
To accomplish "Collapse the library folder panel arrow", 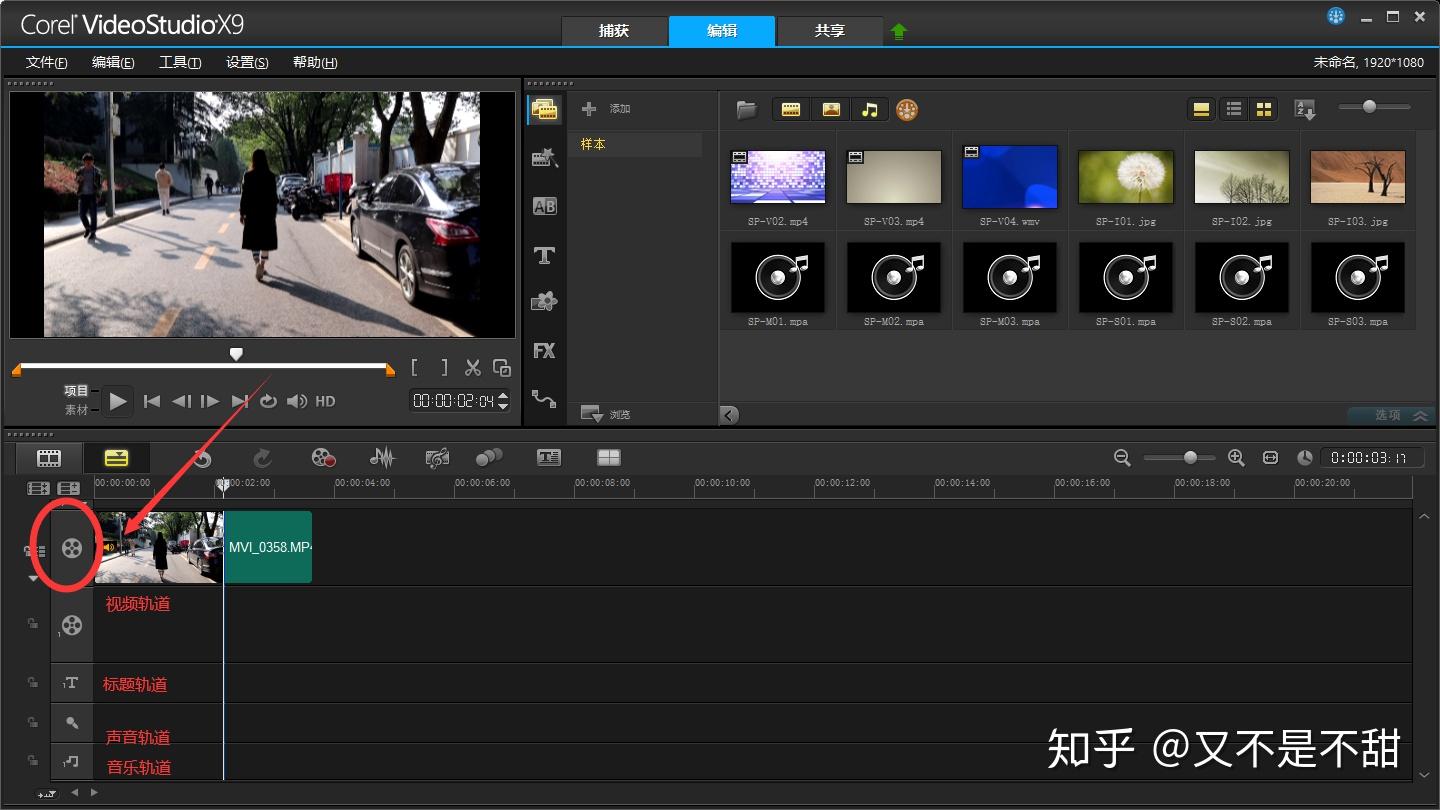I will click(x=729, y=415).
